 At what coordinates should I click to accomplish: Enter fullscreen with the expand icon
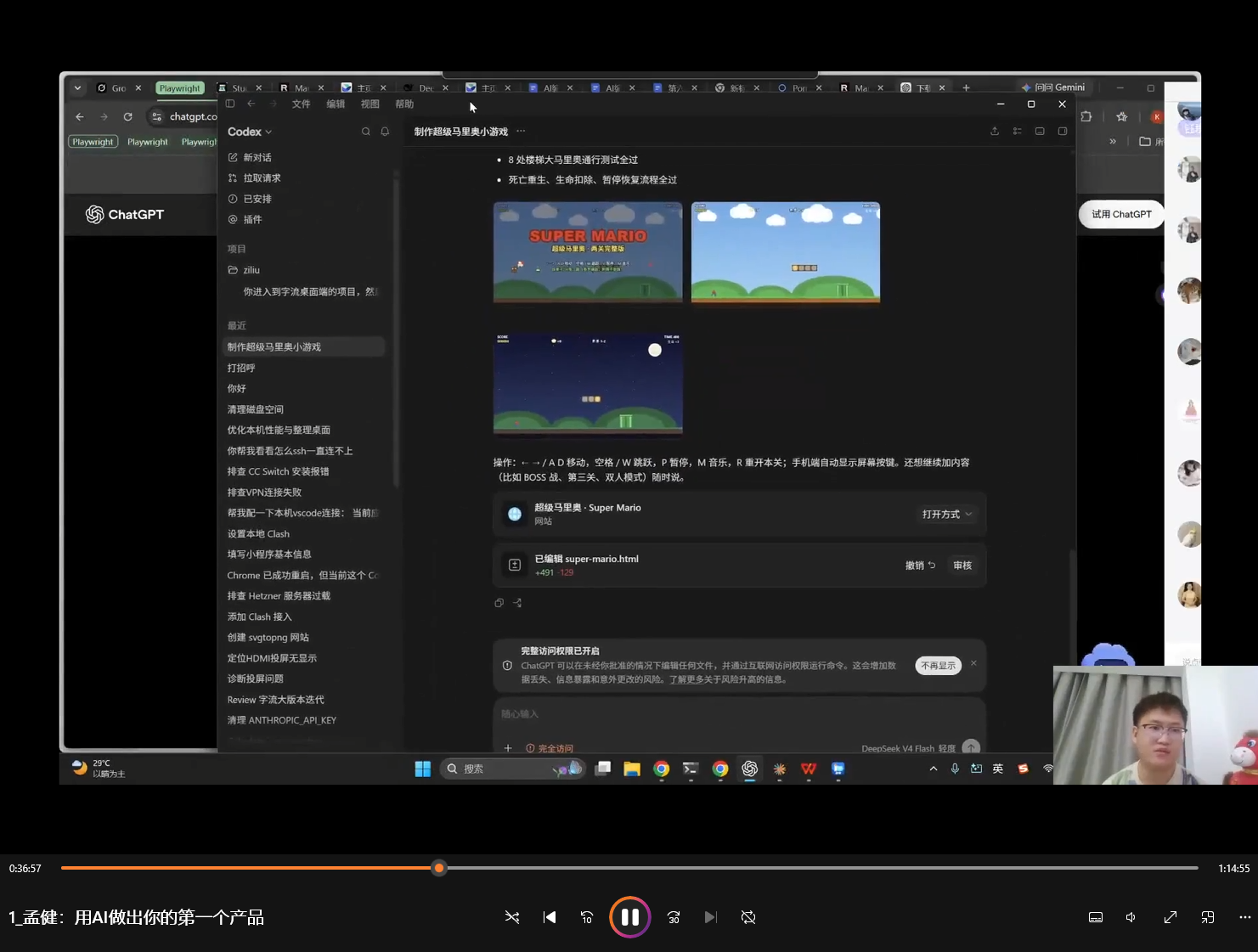click(1171, 917)
